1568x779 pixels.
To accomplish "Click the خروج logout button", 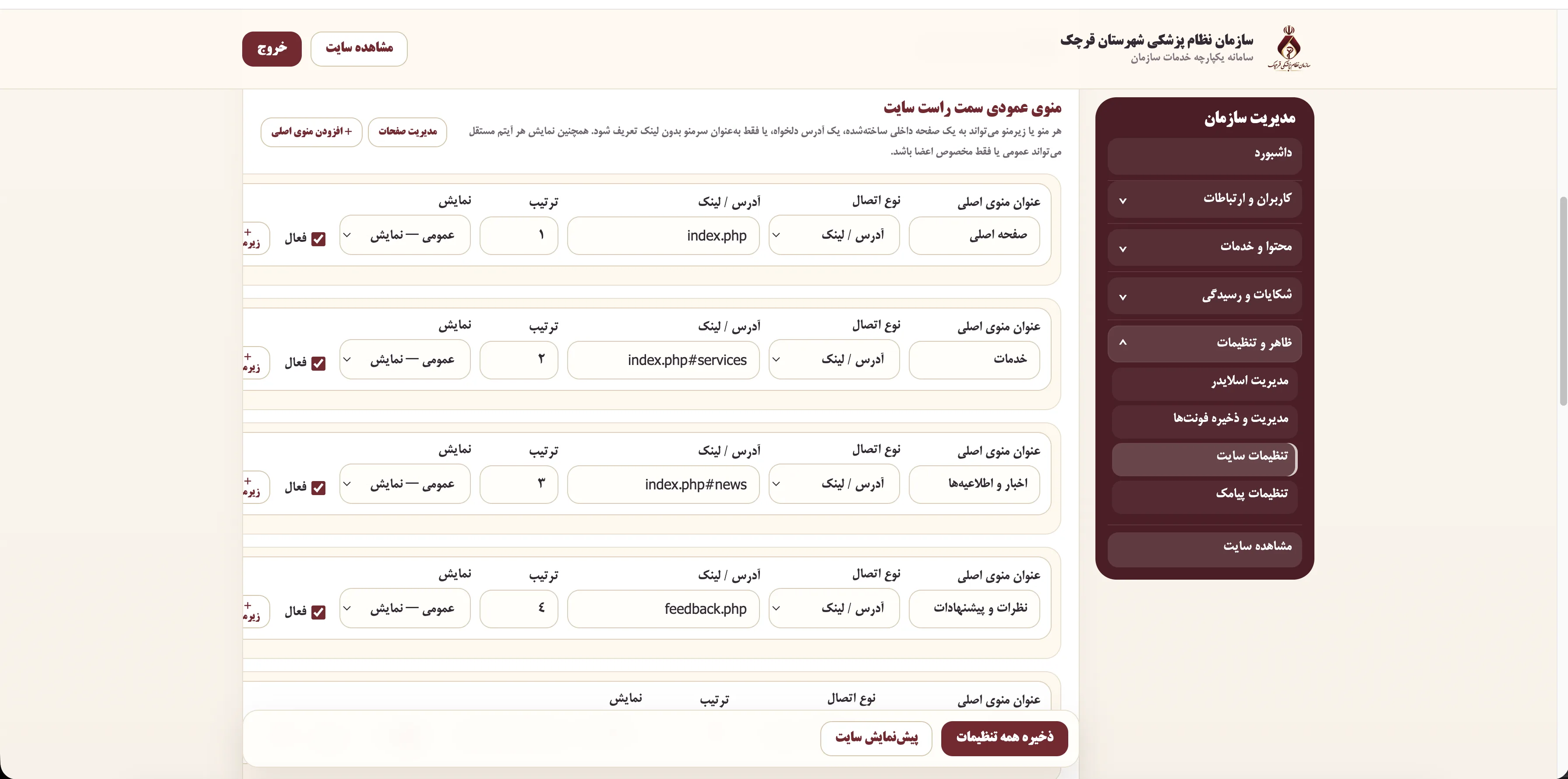I will coord(272,49).
